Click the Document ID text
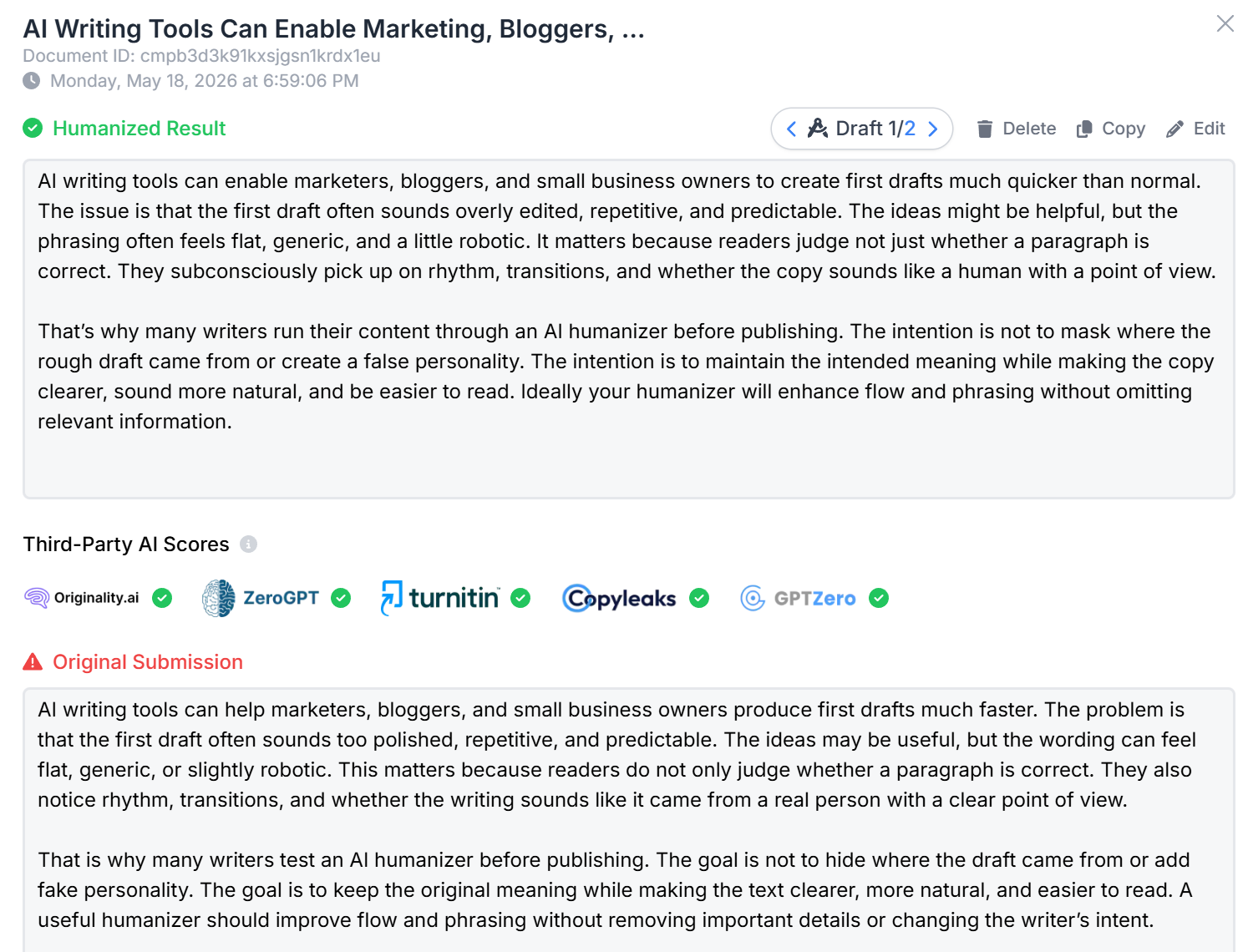 201,56
